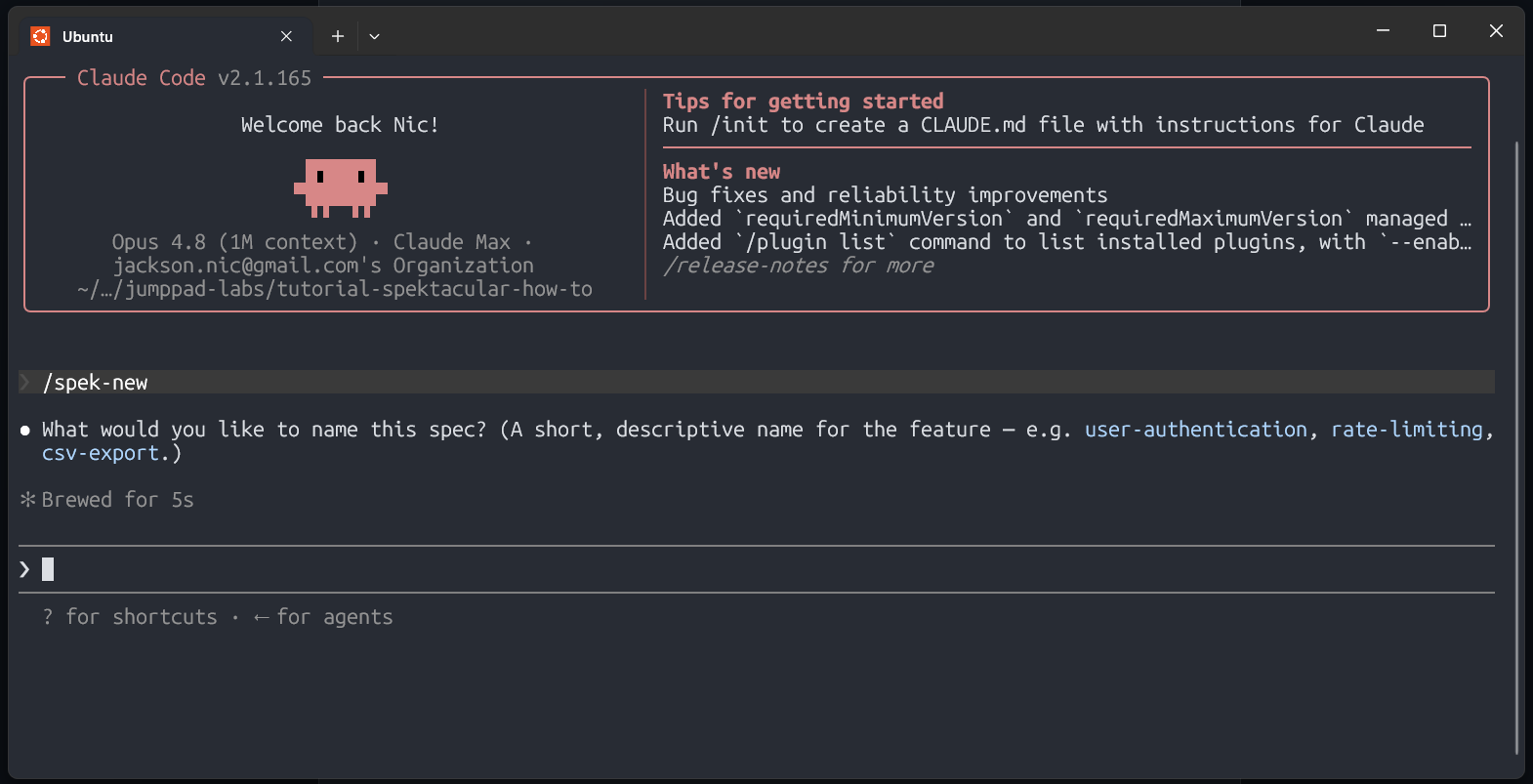1533x784 pixels.
Task: Click the /release-notes for more text
Action: pyautogui.click(x=799, y=266)
